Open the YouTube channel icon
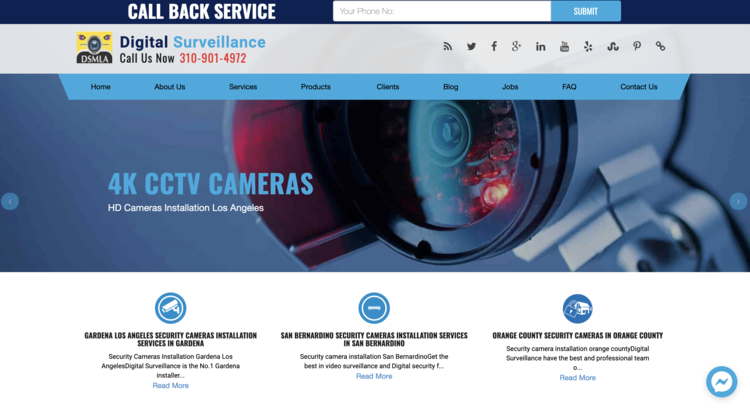Screen dimensions: 750x410 click(564, 46)
